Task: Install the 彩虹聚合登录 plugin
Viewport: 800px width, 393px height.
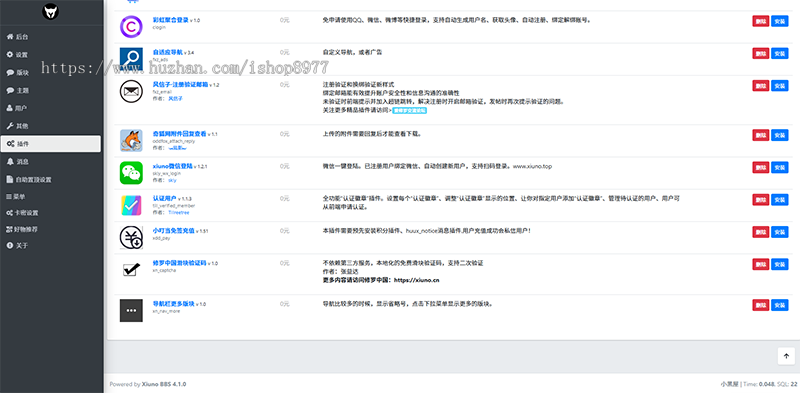Action: 780,21
